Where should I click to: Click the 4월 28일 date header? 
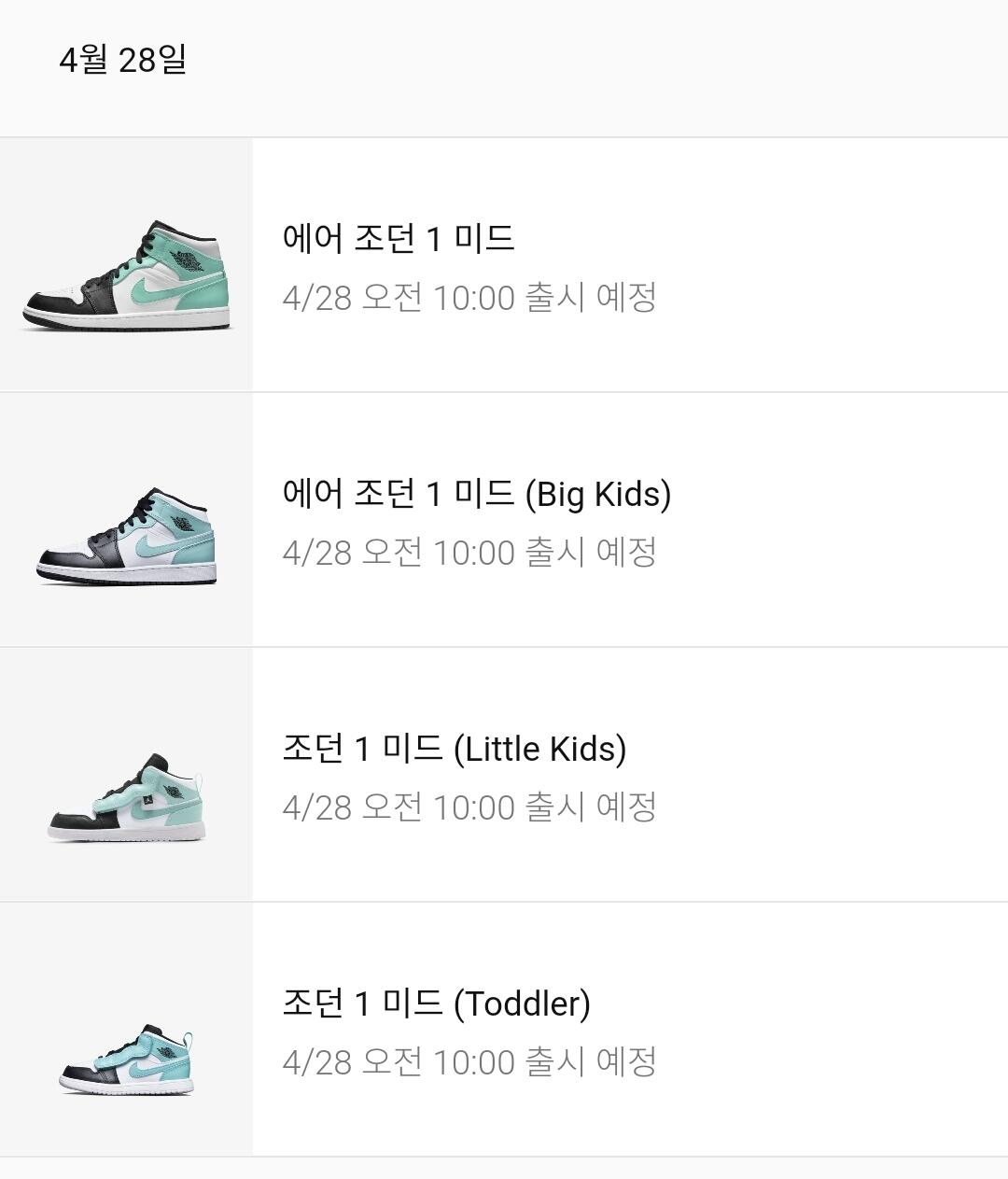click(122, 60)
